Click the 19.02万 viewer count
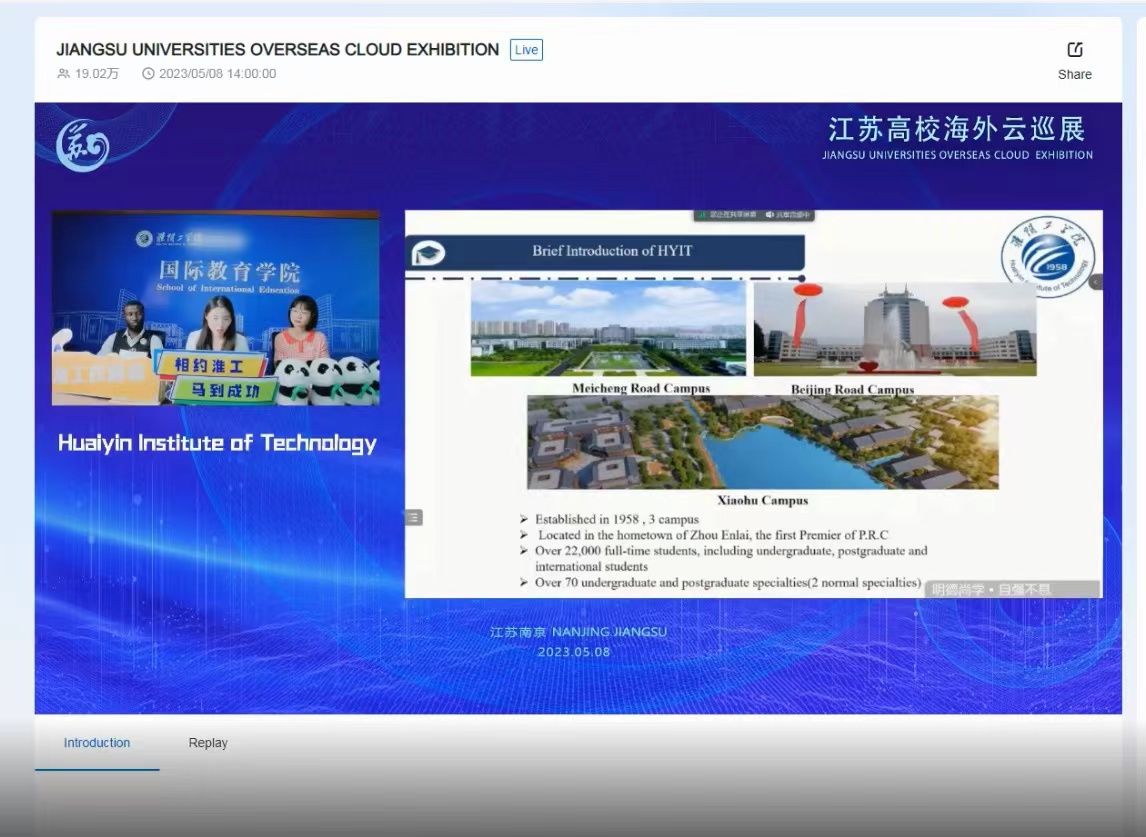 click(x=96, y=74)
